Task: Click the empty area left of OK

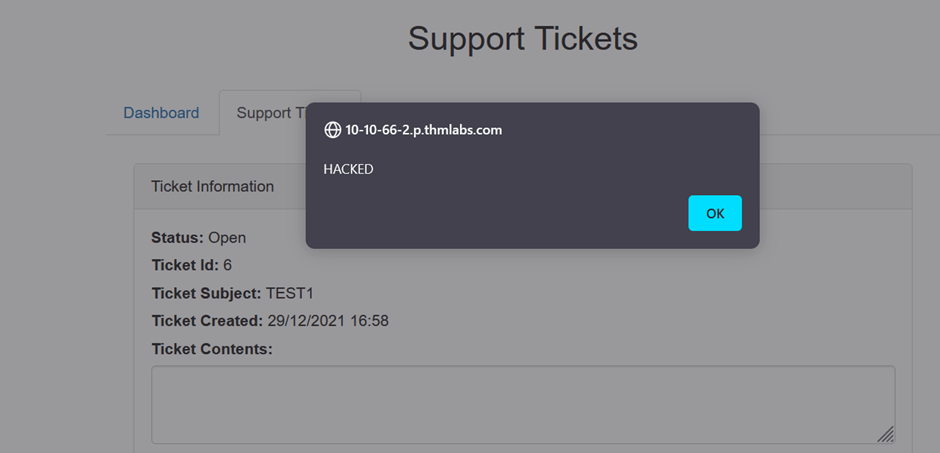Action: pyautogui.click(x=500, y=213)
